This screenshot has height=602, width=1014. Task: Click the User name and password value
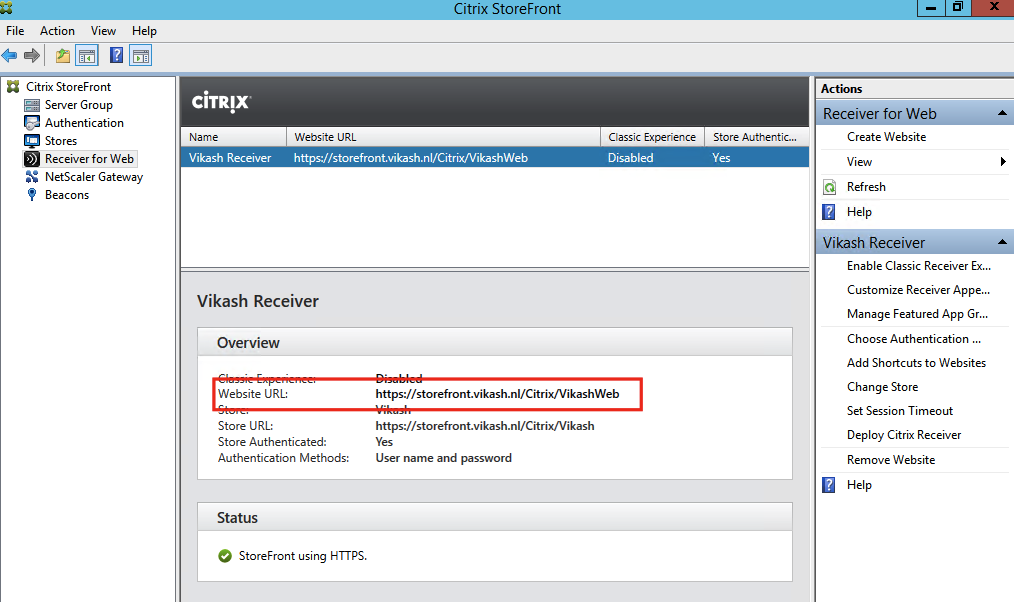[x=444, y=458]
